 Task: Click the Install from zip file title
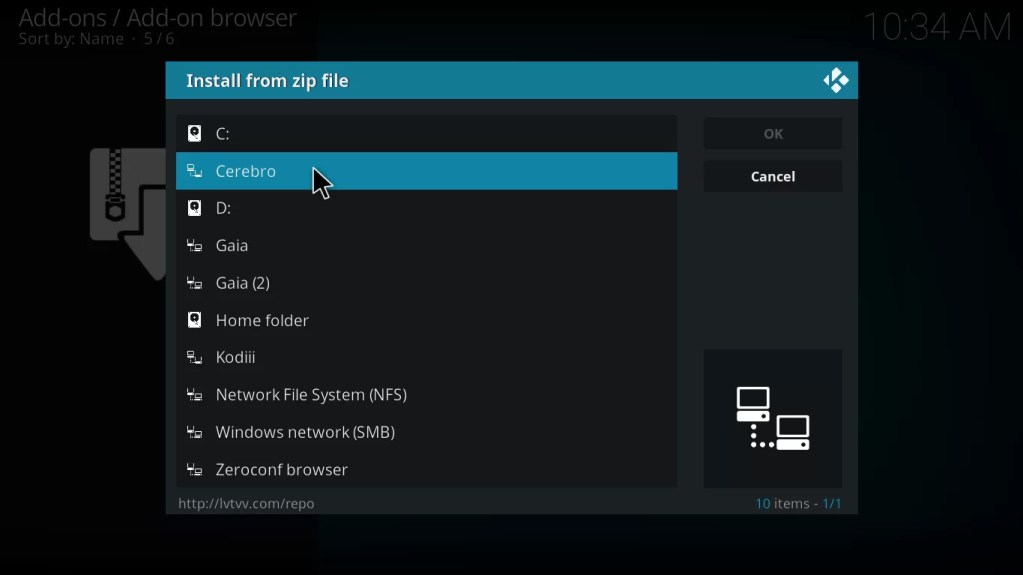pos(267,81)
